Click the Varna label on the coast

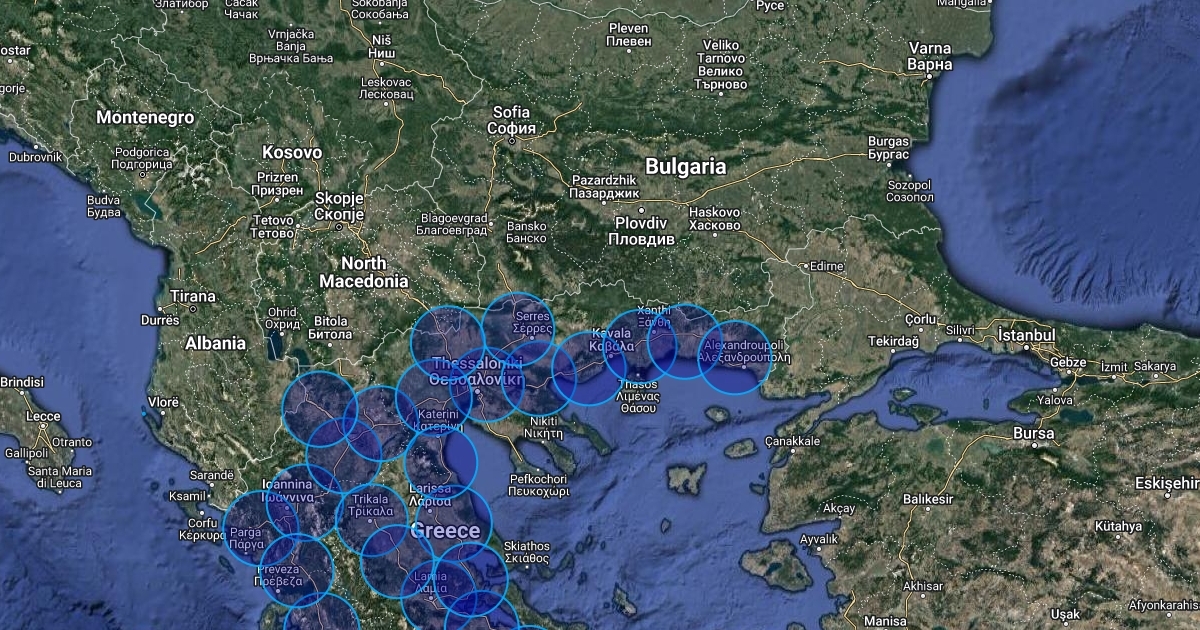pos(929,56)
